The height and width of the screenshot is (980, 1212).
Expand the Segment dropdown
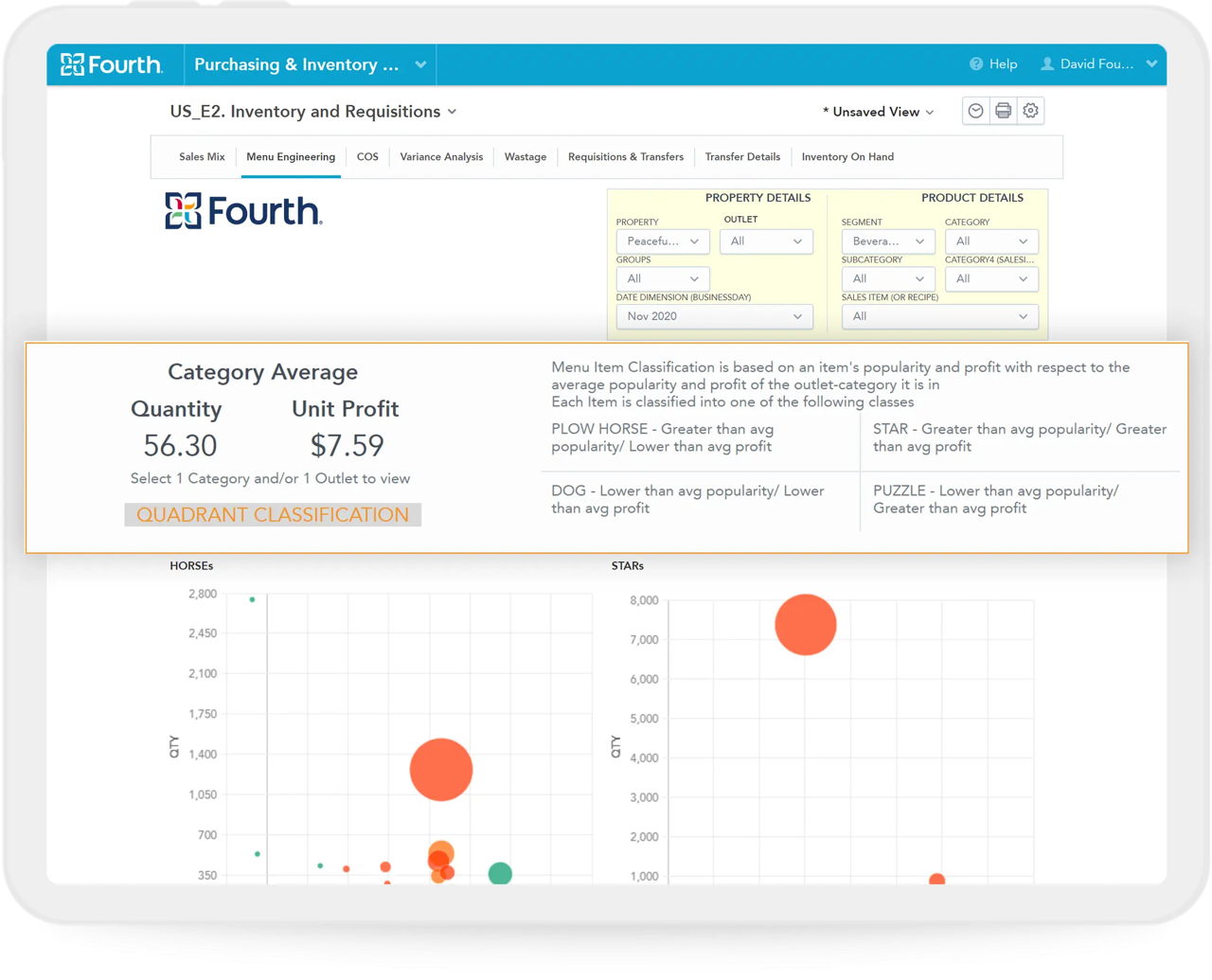point(887,241)
